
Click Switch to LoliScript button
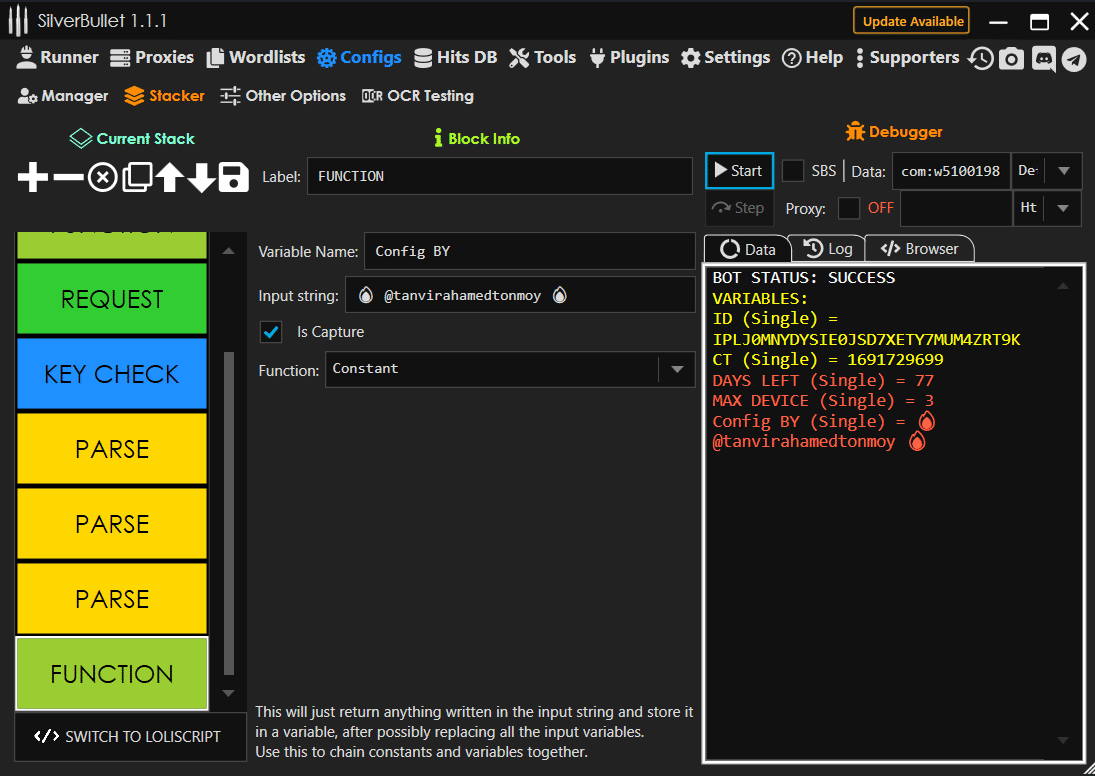click(x=130, y=736)
